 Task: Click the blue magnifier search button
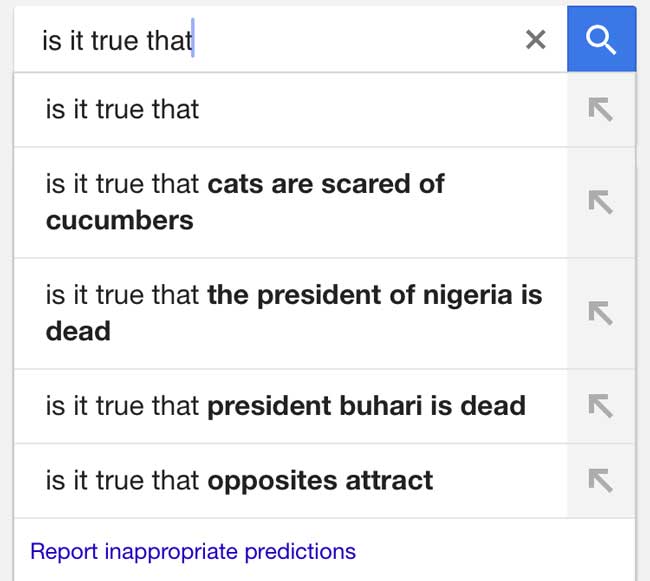601,39
